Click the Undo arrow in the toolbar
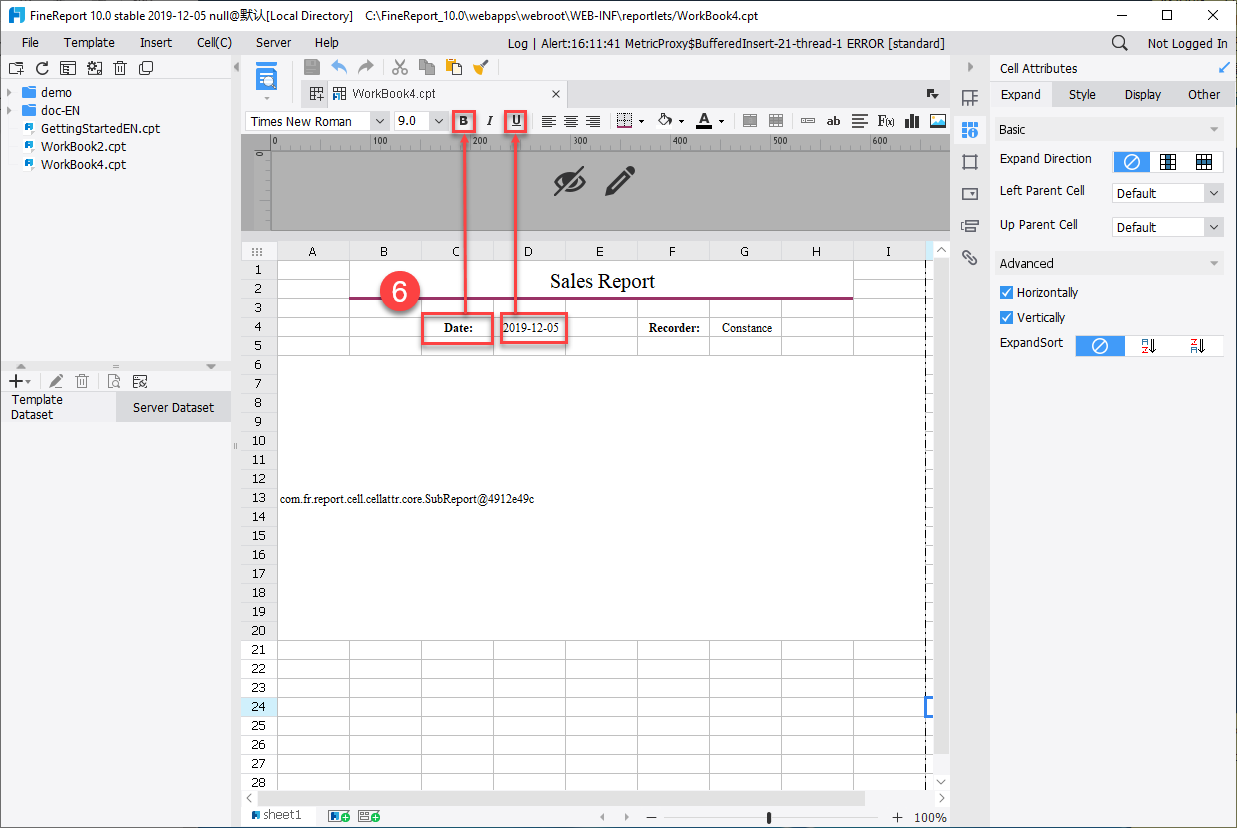This screenshot has height=828, width=1237. 339,67
